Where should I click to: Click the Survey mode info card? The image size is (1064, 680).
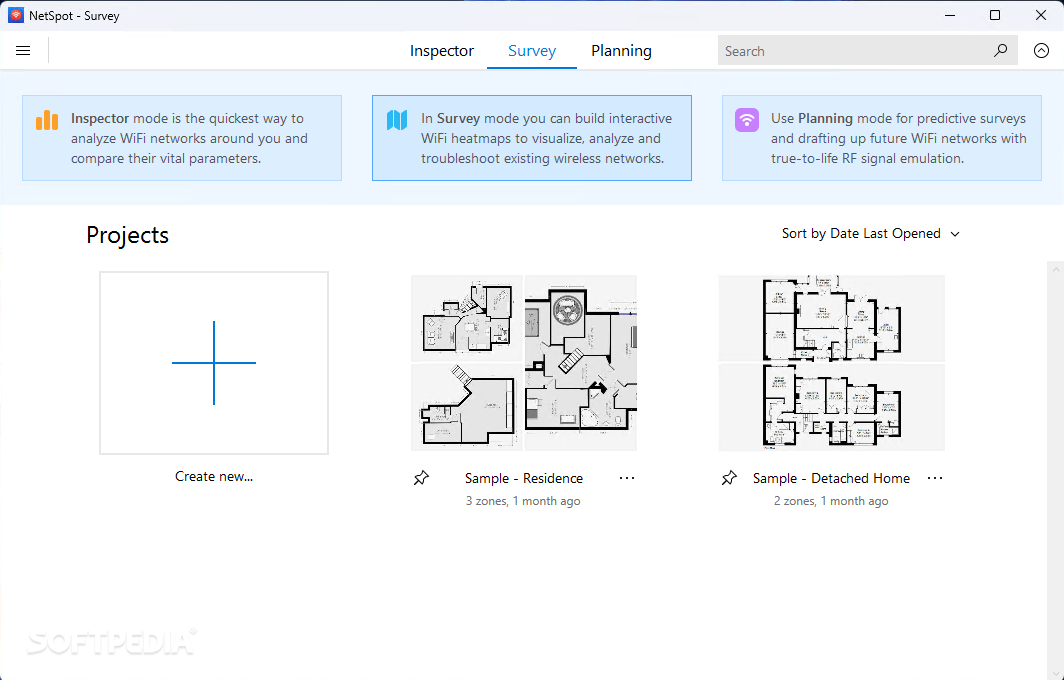click(x=532, y=138)
